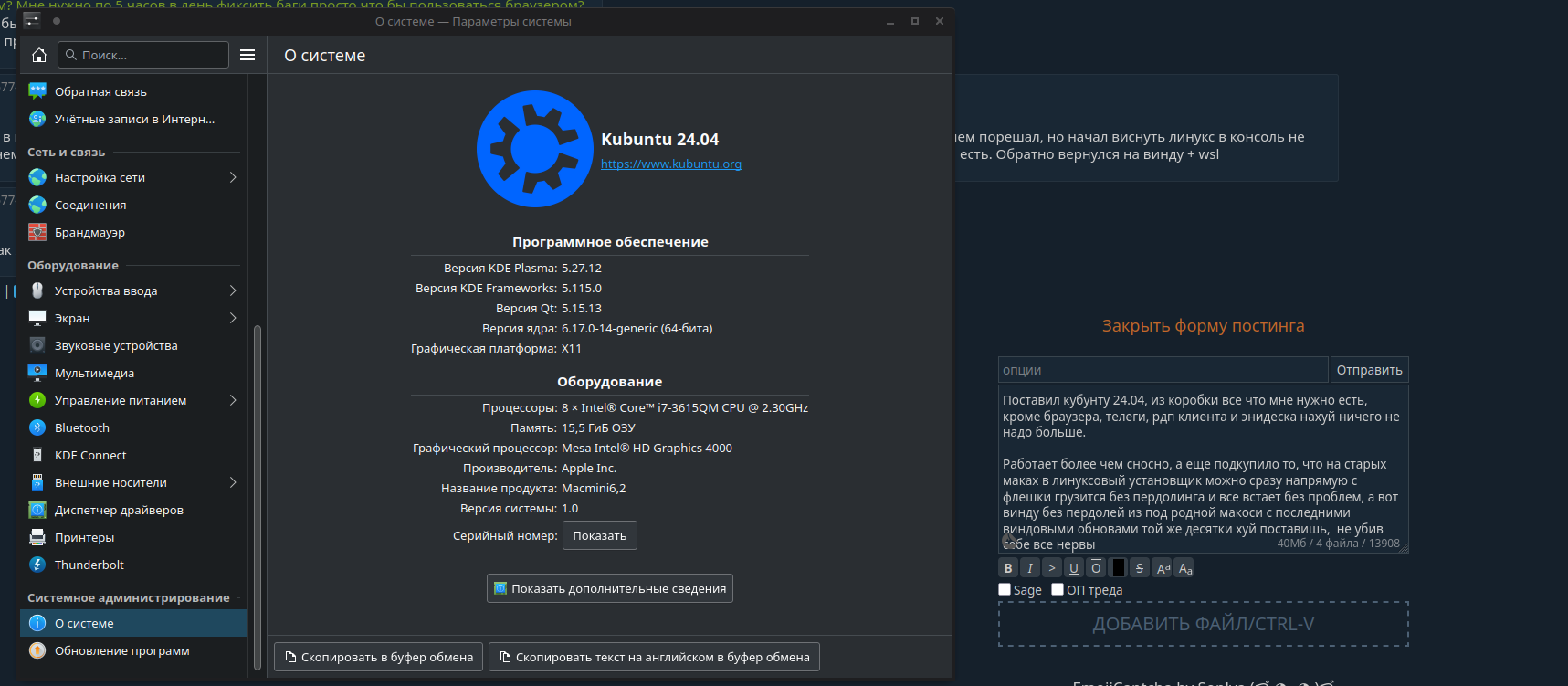The width and height of the screenshot is (1568, 686).
Task: Open the hamburger menu beside the search field
Action: pyautogui.click(x=247, y=55)
